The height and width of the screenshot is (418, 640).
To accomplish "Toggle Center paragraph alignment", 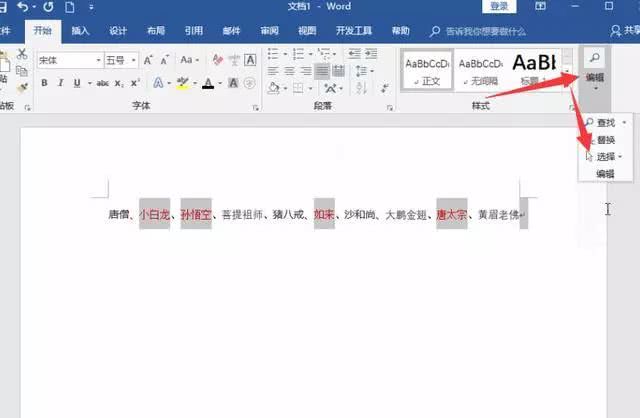I will coord(289,71).
